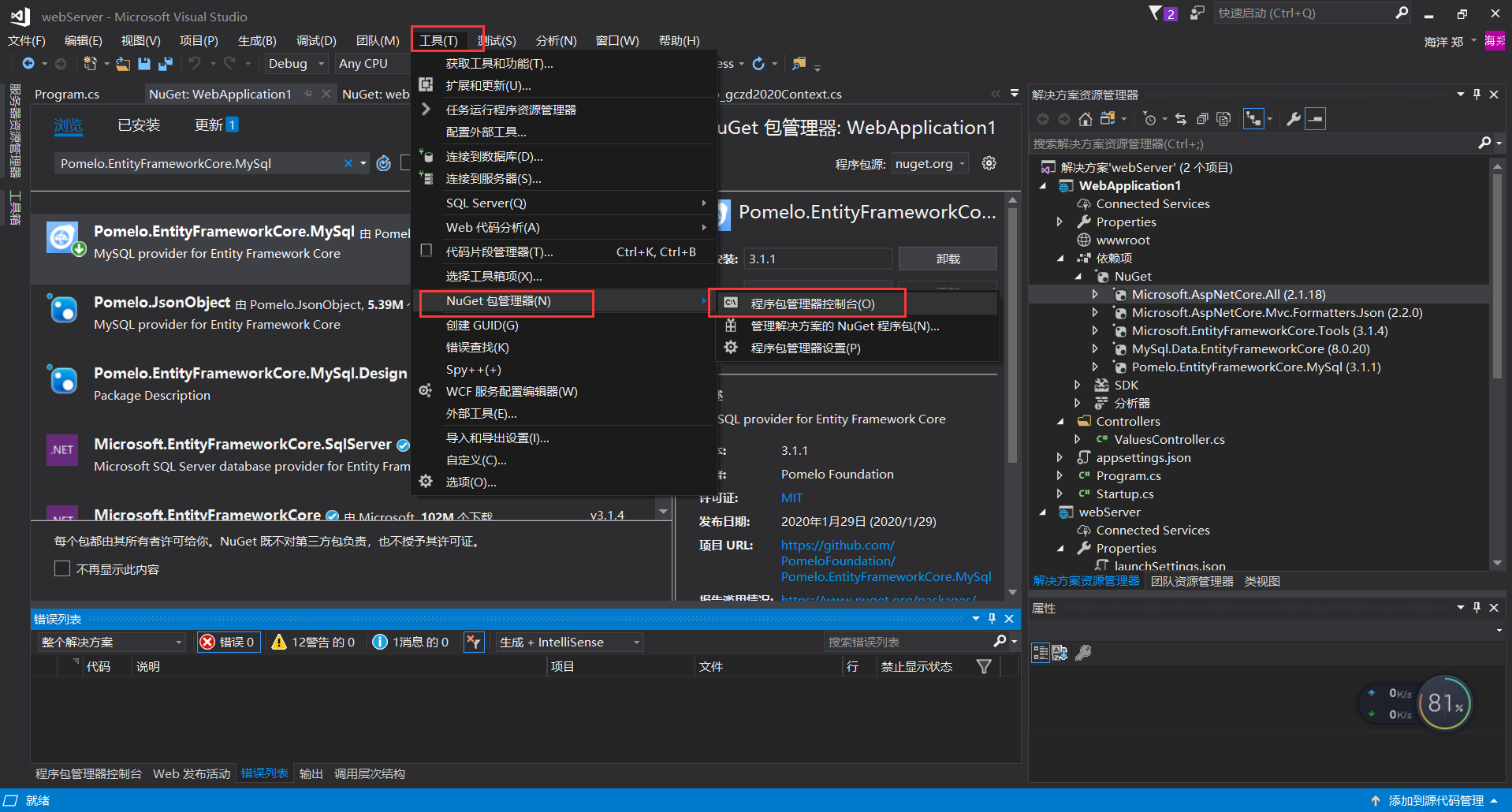Click the 卸载 uninstall button
Viewport: 1512px width, 812px height.
point(948,259)
